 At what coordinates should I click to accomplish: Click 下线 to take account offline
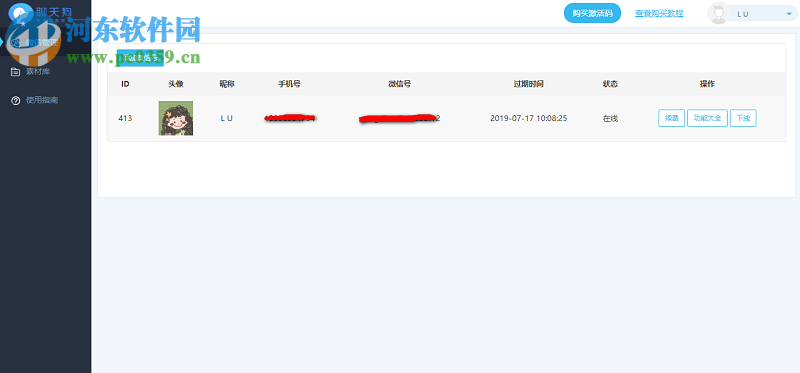(x=743, y=118)
